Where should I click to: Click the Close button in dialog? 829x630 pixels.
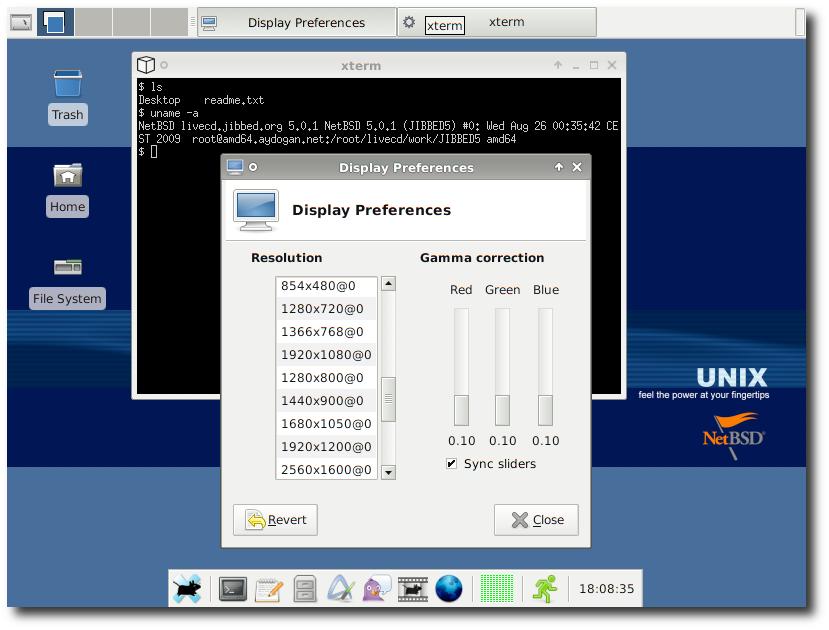[x=537, y=520]
